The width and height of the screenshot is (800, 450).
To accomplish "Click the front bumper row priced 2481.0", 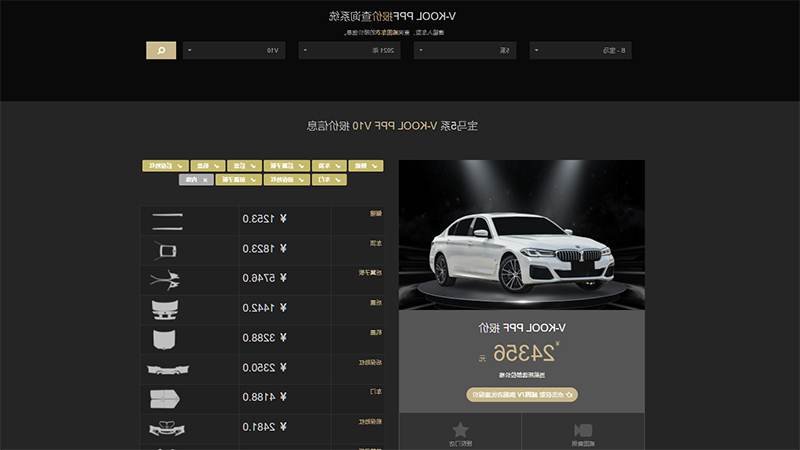I will coord(263,429).
